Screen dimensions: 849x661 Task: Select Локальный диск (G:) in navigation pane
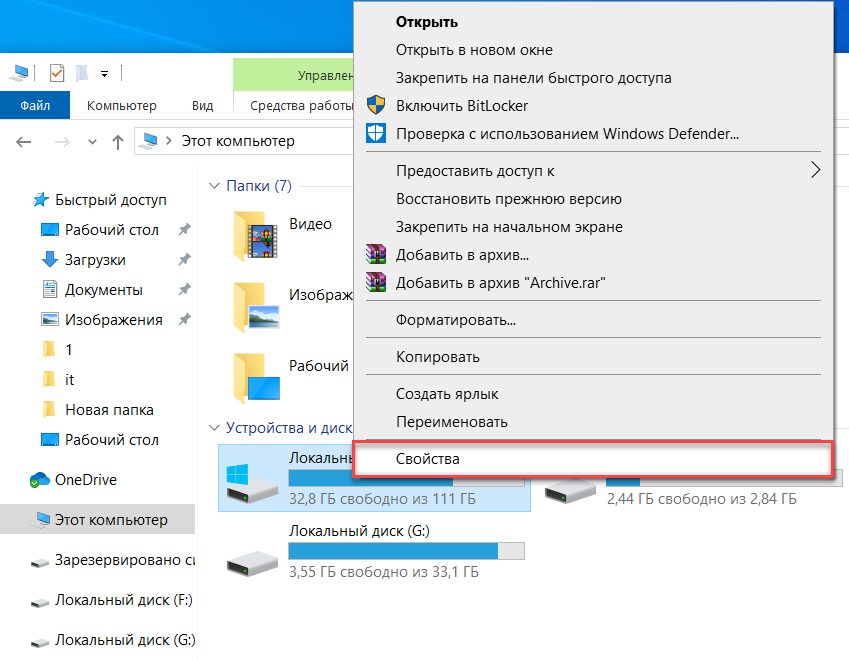click(x=124, y=640)
